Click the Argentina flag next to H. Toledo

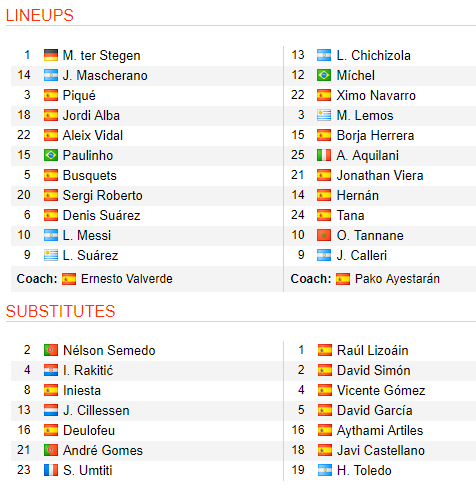(x=325, y=470)
